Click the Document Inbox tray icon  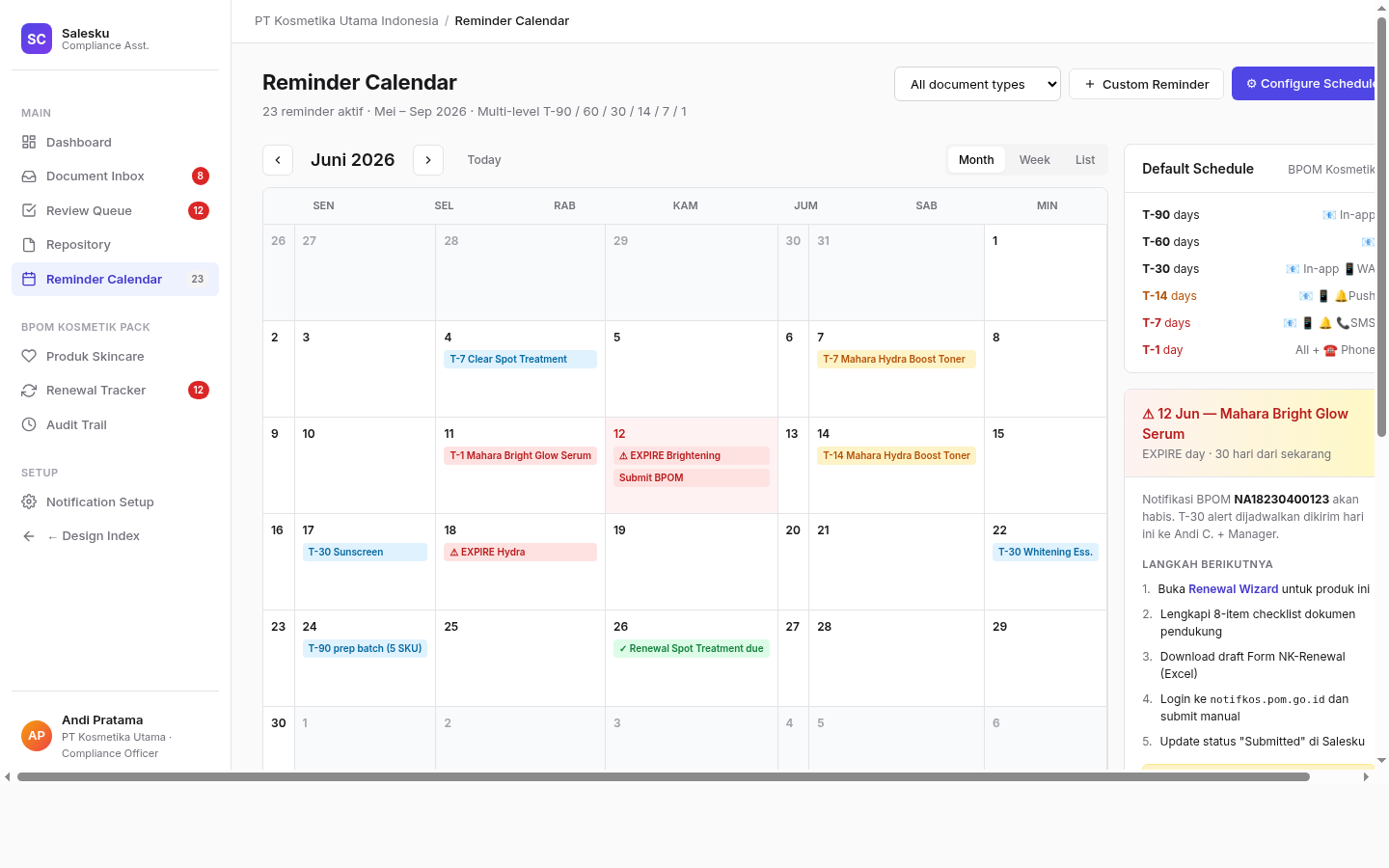[29, 176]
